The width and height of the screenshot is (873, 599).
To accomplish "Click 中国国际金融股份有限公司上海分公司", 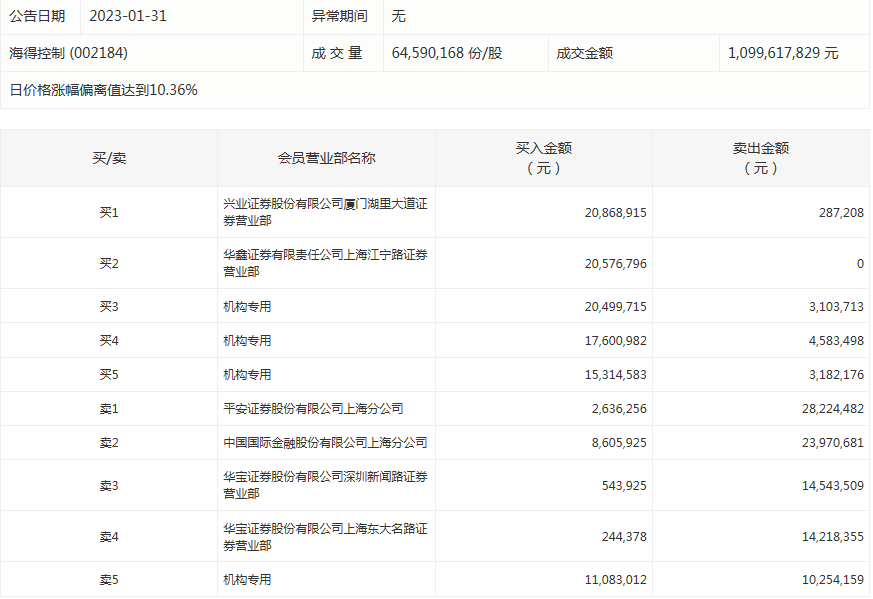I will point(325,443).
